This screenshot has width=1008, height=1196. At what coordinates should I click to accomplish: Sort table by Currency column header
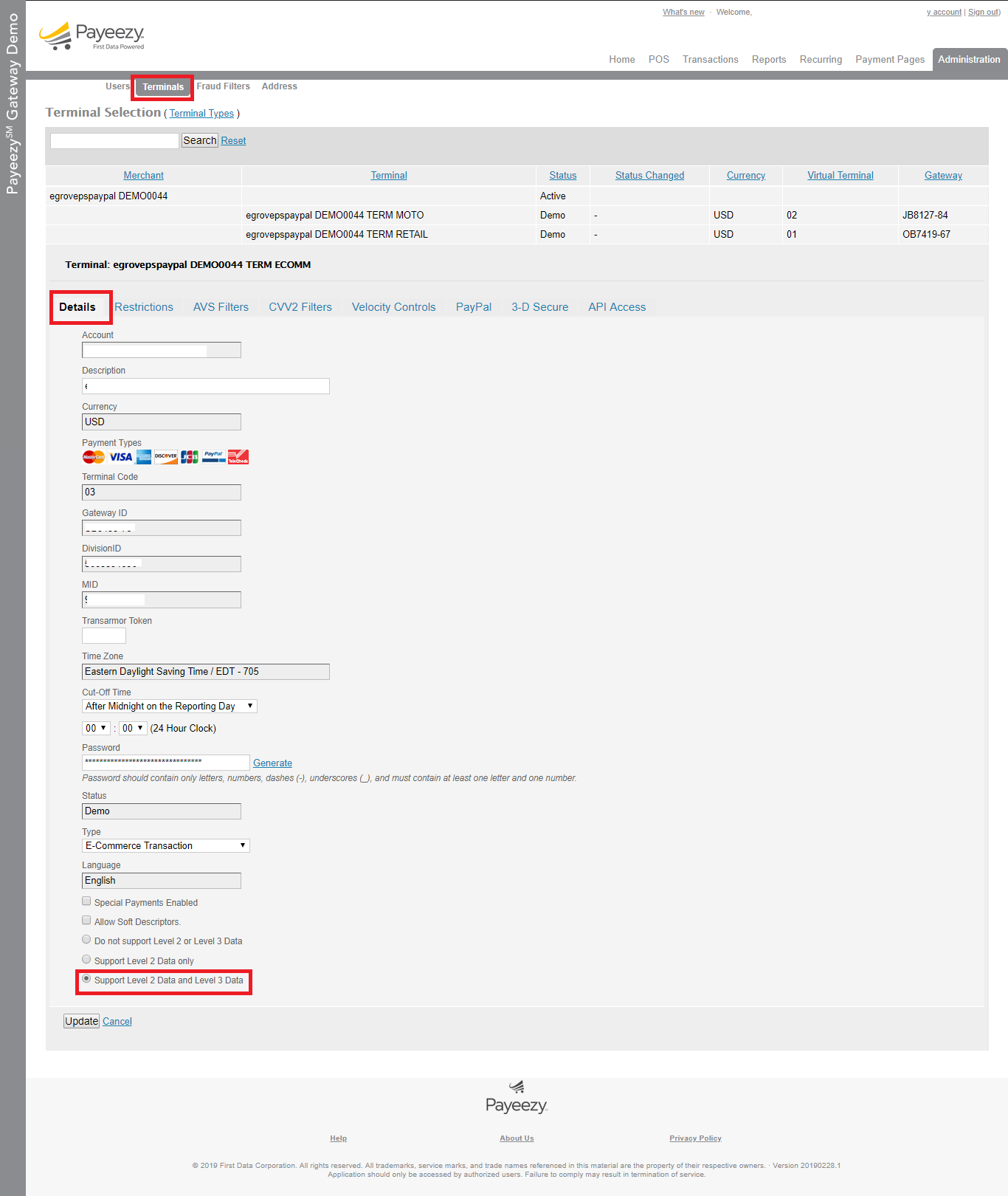pyautogui.click(x=746, y=176)
